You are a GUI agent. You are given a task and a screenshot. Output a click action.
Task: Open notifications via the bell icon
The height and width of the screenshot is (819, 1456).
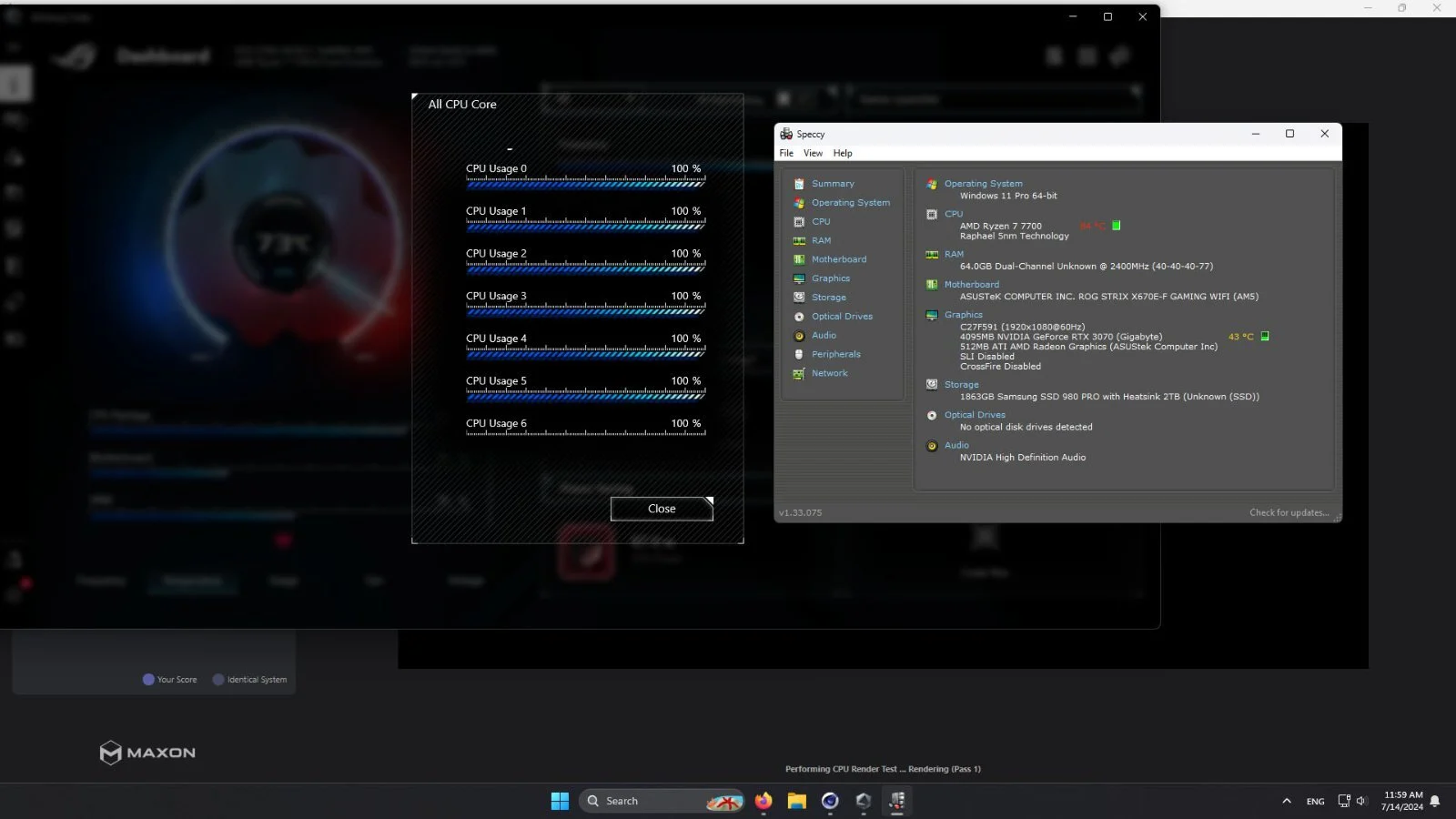point(1435,801)
